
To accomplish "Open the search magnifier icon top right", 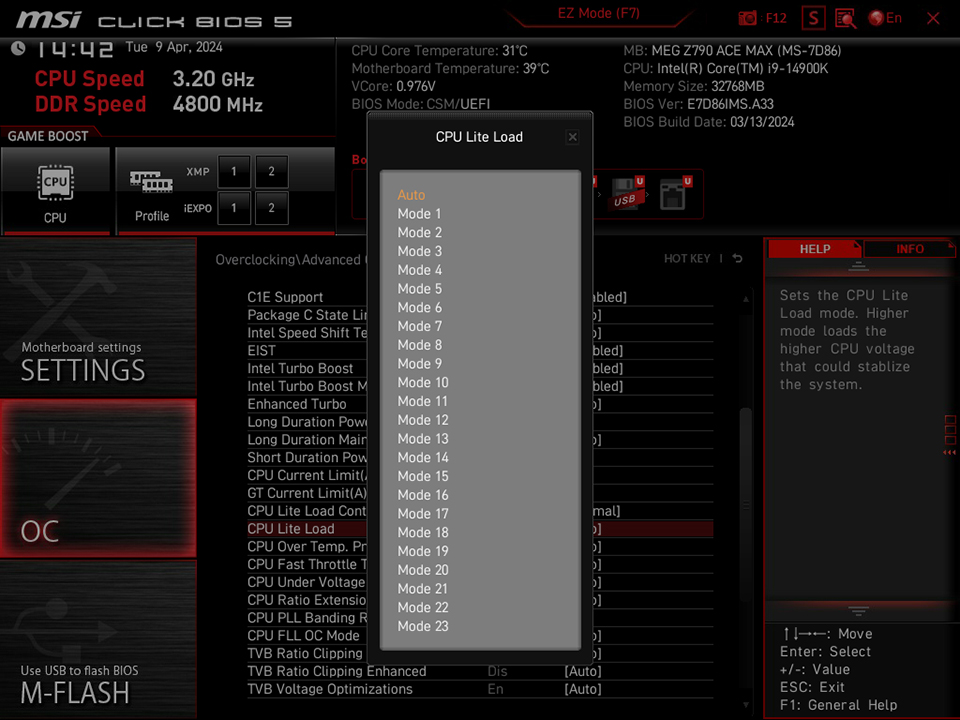I will tap(846, 18).
